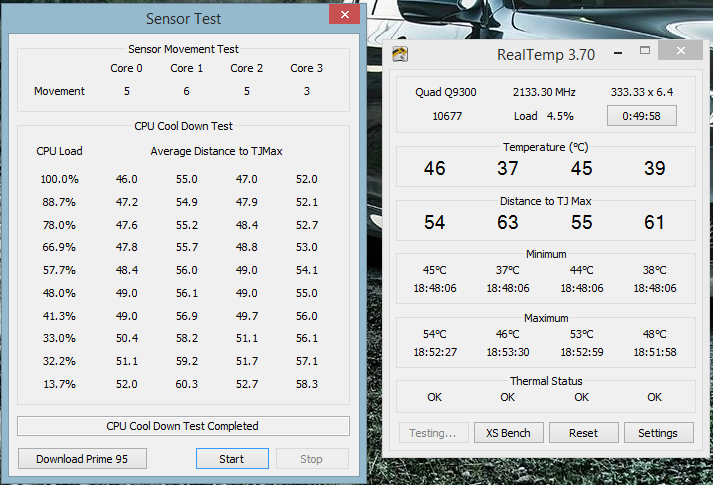The image size is (713, 485).
Task: Click the 18:51:58 maximum timestamp
Action: point(655,352)
